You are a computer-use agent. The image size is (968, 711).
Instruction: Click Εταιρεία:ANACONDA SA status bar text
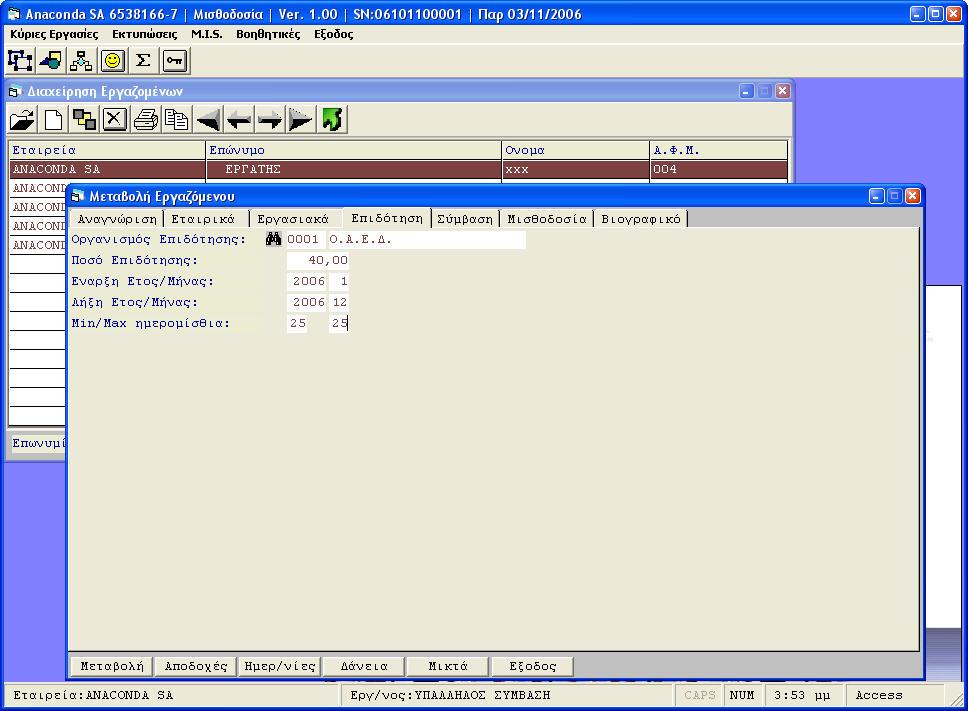(x=93, y=696)
